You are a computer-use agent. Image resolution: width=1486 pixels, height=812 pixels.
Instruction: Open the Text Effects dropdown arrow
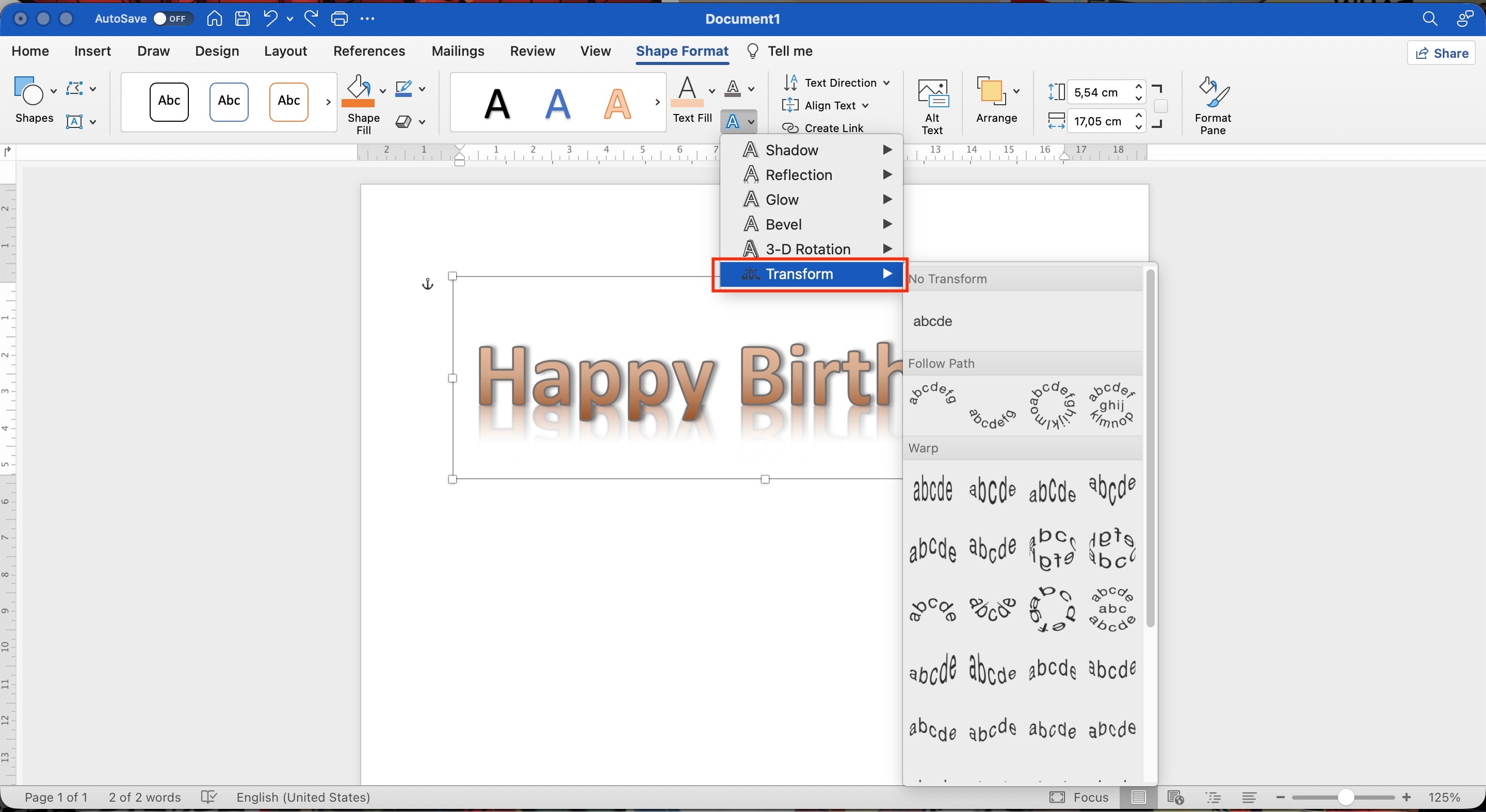coord(751,122)
